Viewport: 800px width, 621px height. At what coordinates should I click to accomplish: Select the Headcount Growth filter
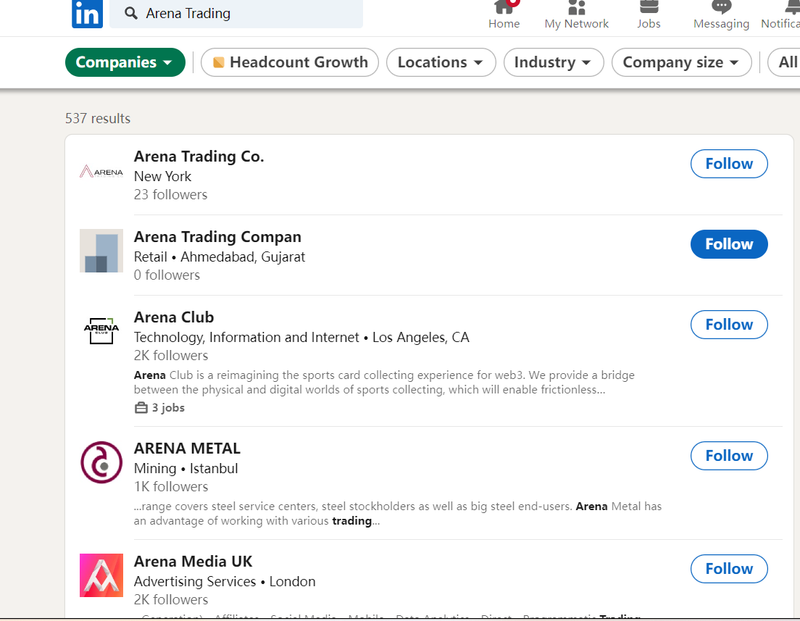(290, 62)
